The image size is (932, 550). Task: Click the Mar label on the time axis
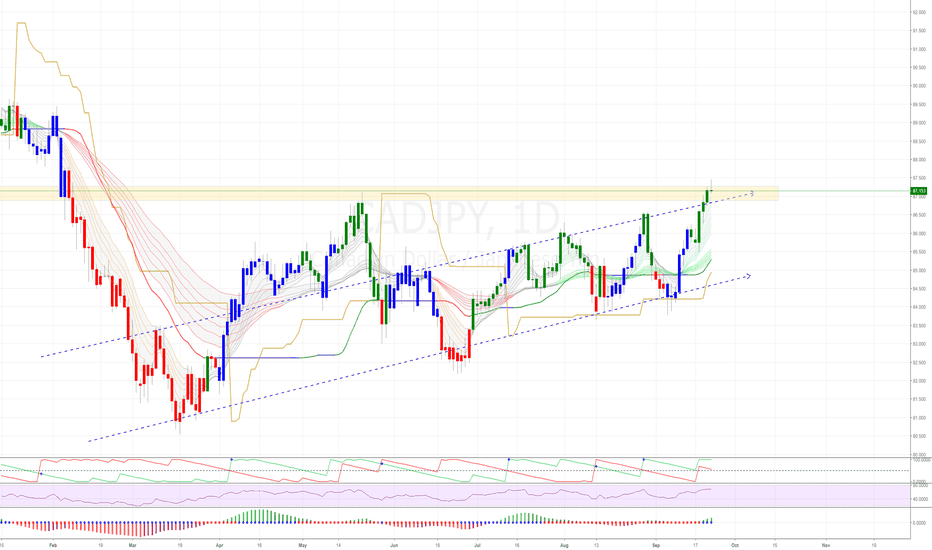pos(133,545)
